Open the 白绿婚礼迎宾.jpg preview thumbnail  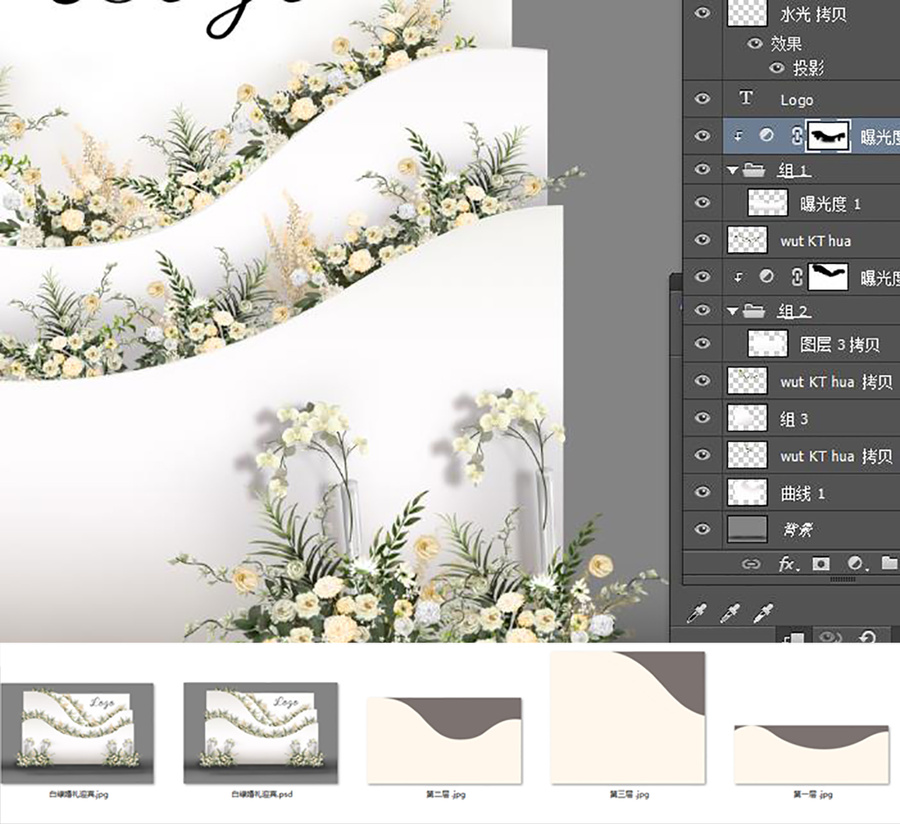[77, 733]
